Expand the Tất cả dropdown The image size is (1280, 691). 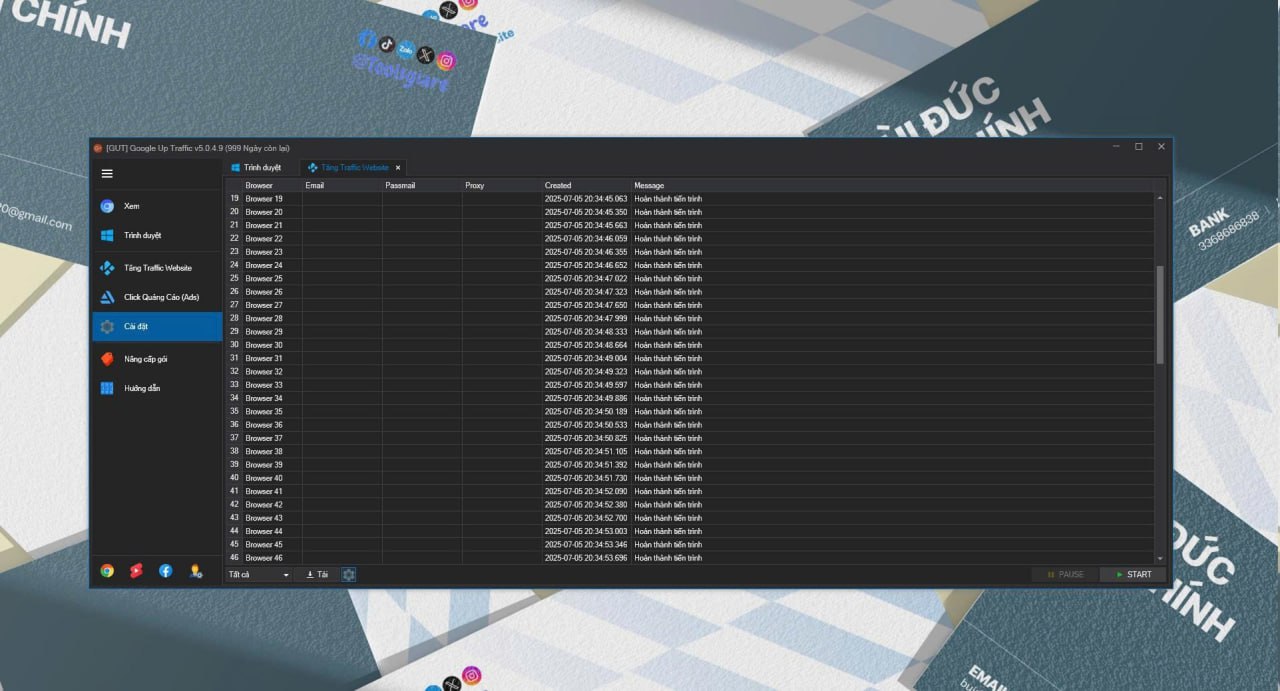[259, 575]
